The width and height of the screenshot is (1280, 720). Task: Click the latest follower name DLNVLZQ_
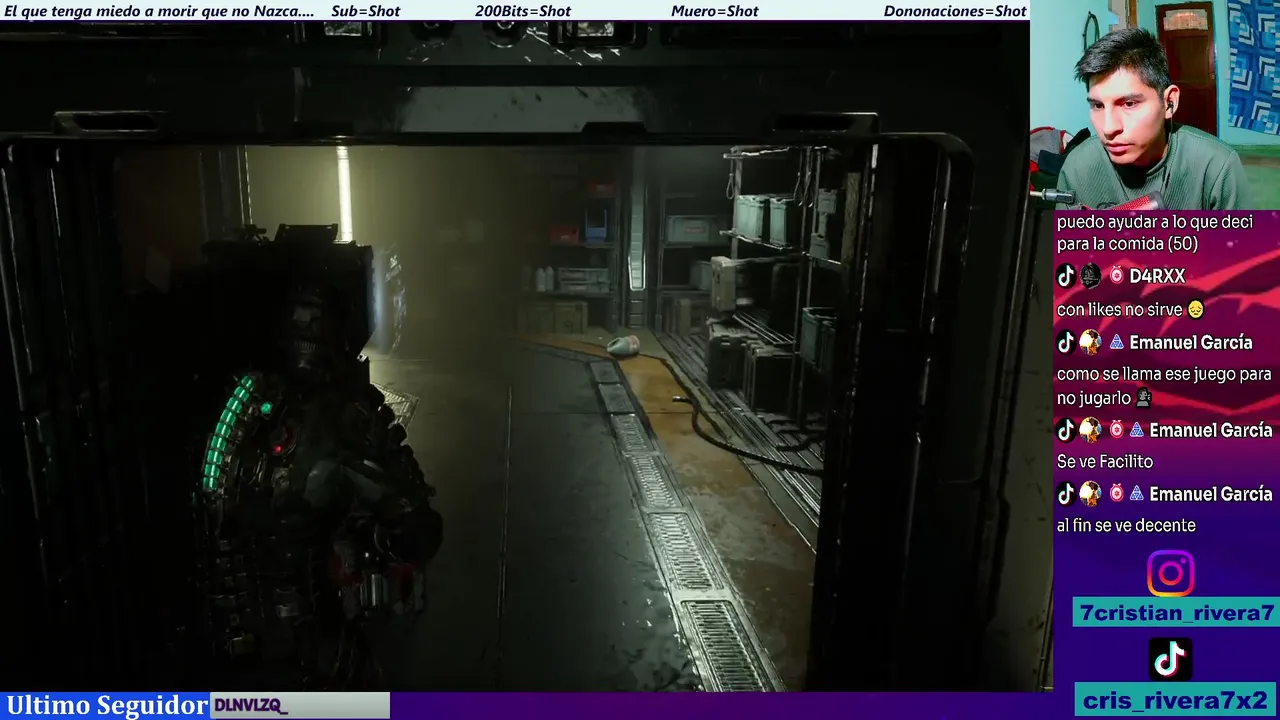250,706
